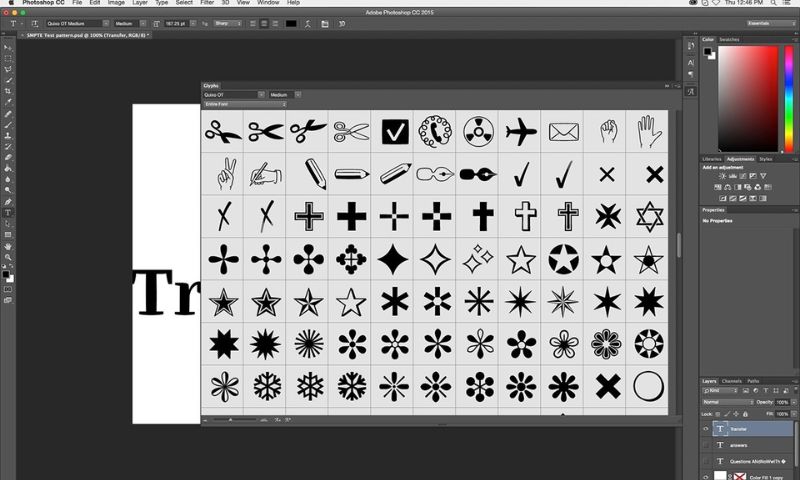Viewport: 800px width, 480px height.
Task: Select the Lasso tool
Action: [8, 69]
